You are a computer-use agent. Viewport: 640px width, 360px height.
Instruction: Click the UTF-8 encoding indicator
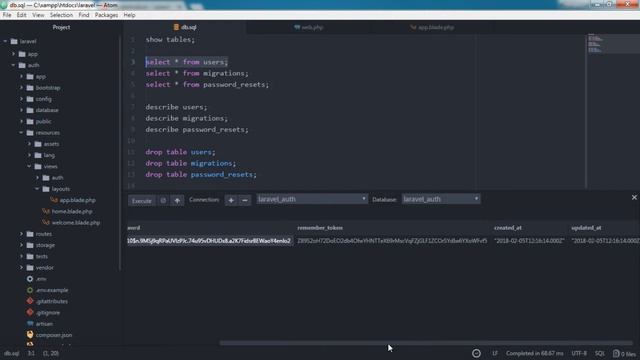tap(579, 353)
